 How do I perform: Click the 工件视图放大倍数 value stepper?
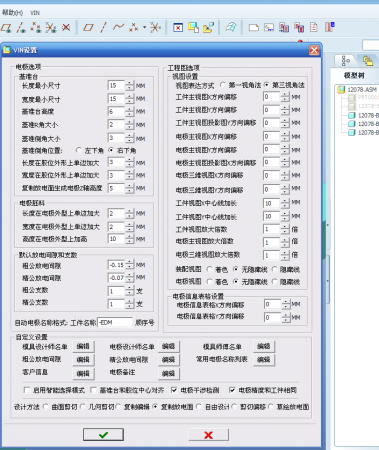point(285,229)
